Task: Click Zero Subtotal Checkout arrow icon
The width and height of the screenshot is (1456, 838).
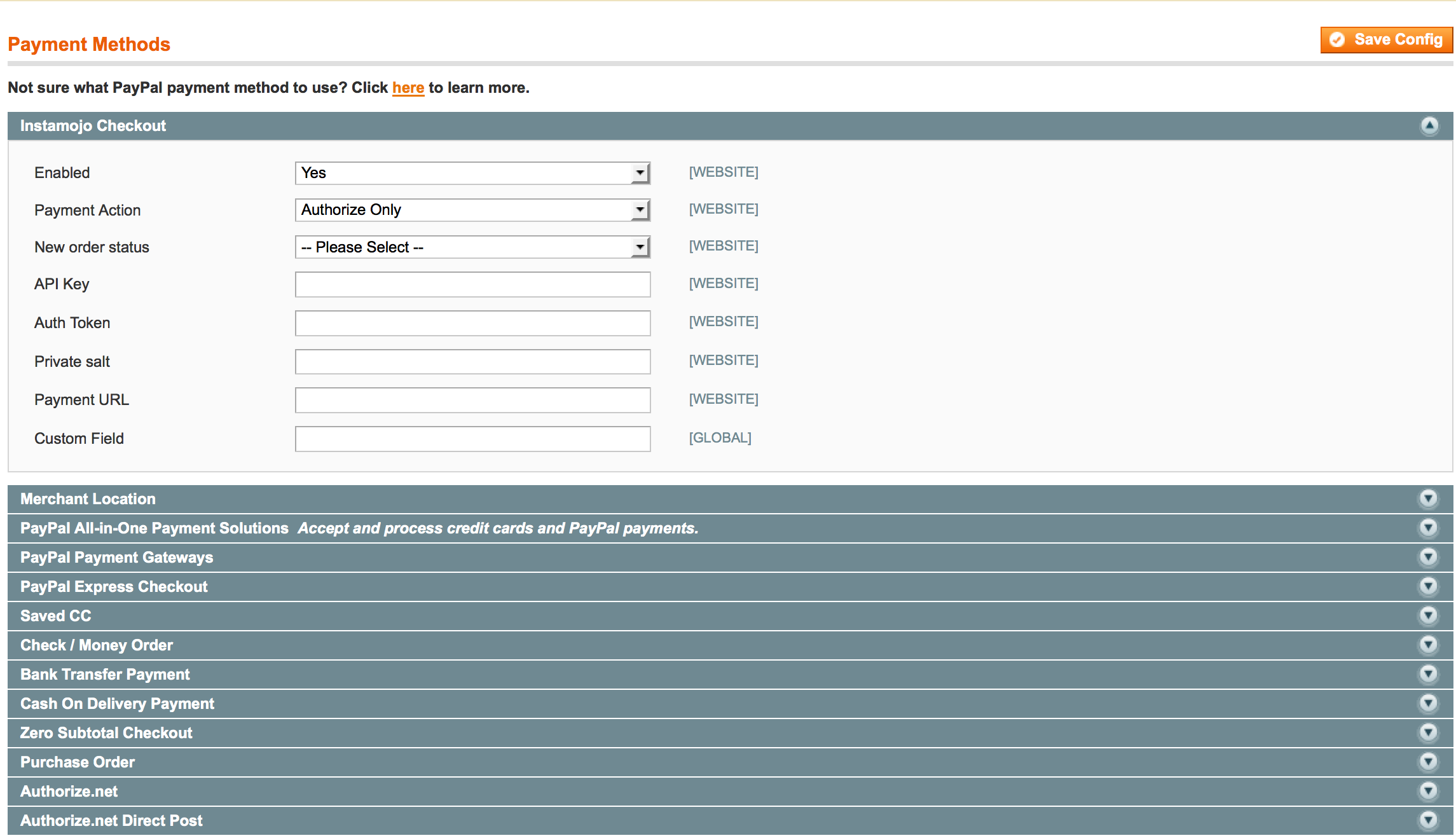Action: [1428, 732]
